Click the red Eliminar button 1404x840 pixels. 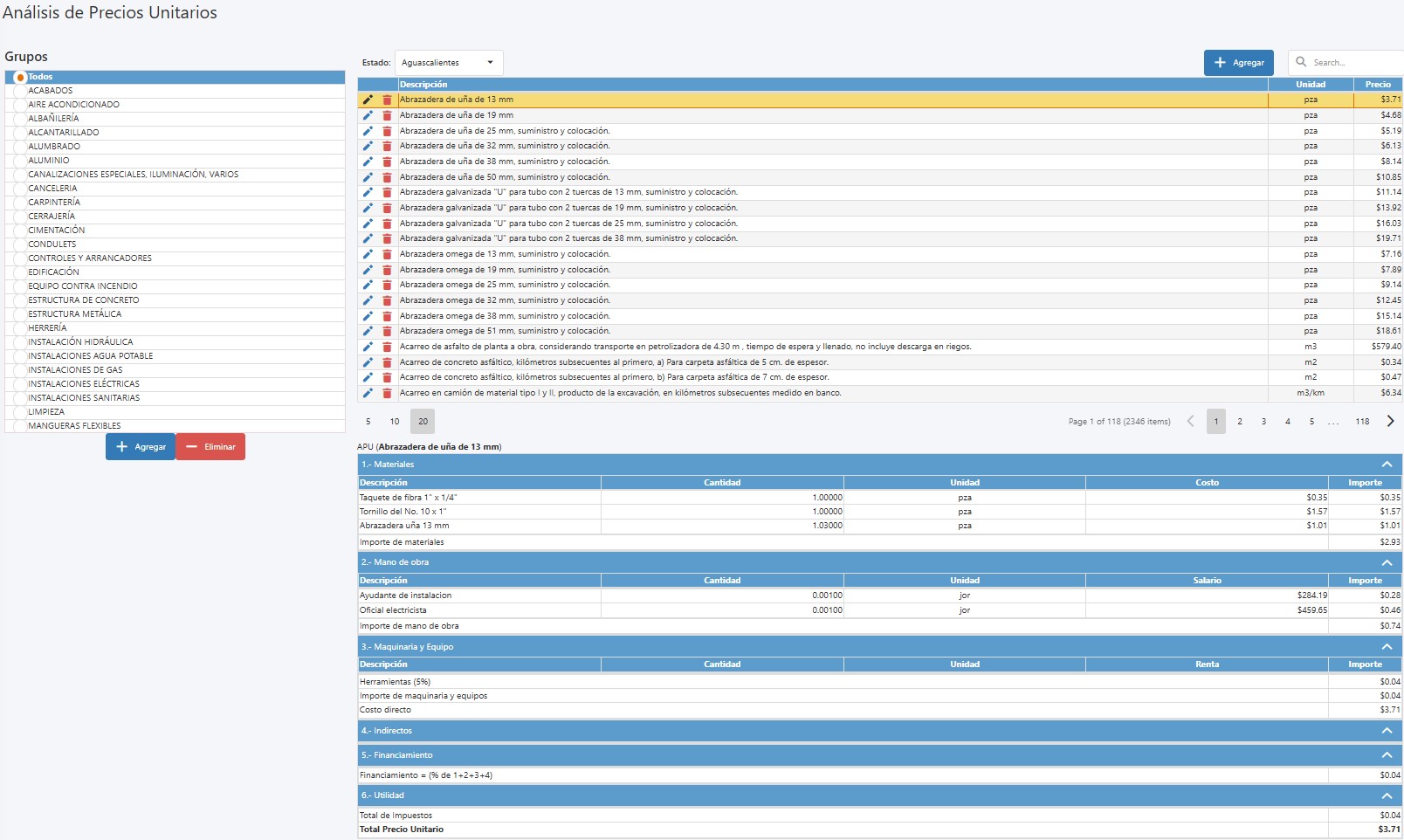[x=210, y=446]
